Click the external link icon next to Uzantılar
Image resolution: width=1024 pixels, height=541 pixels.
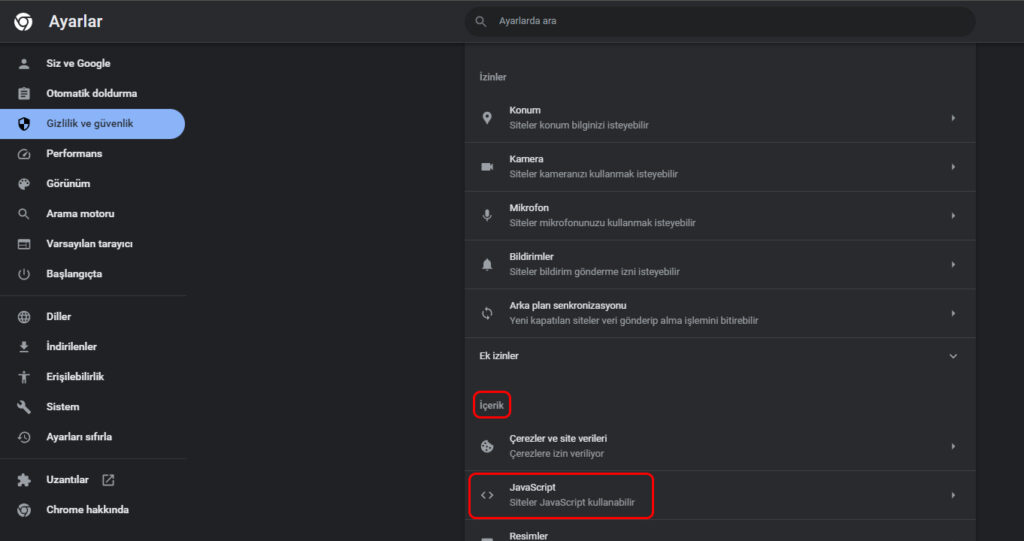click(x=108, y=480)
